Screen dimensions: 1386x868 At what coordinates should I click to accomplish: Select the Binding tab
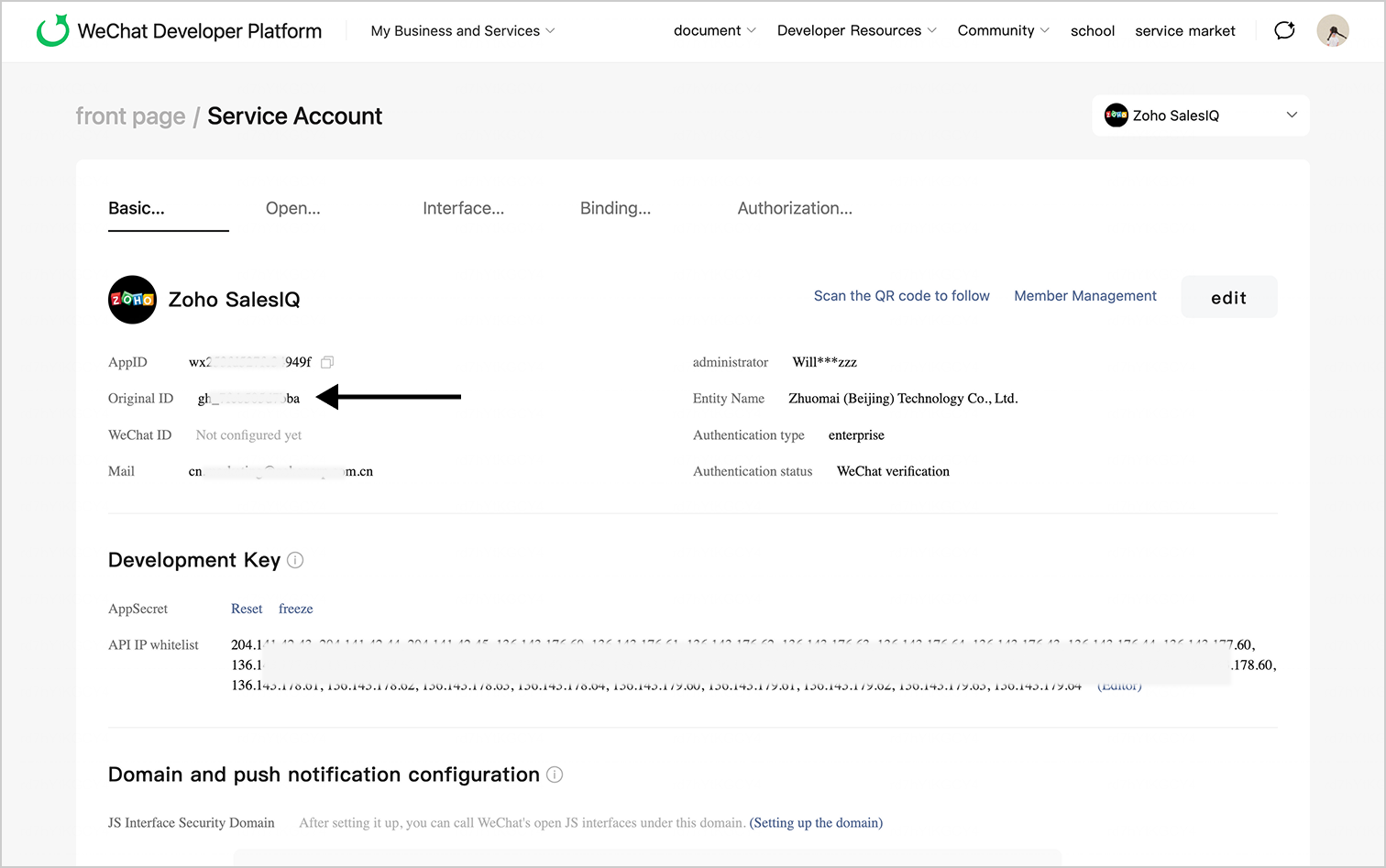pyautogui.click(x=615, y=208)
